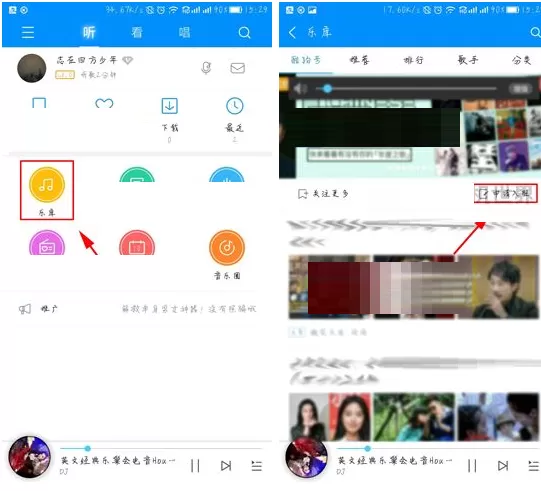Select the 推荐 tab
Screen dimensions: 541x491
(360, 60)
